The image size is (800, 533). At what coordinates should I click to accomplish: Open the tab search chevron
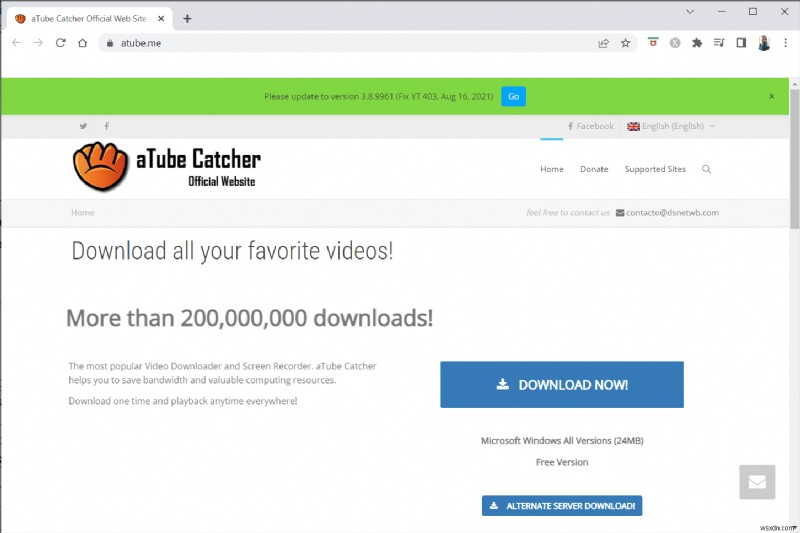click(690, 11)
